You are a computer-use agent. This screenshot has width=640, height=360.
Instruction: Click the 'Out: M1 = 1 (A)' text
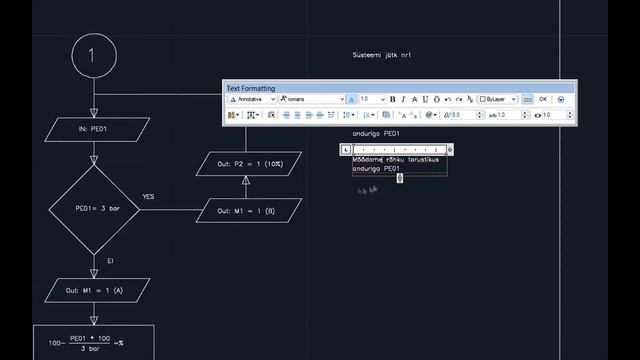pos(94,291)
